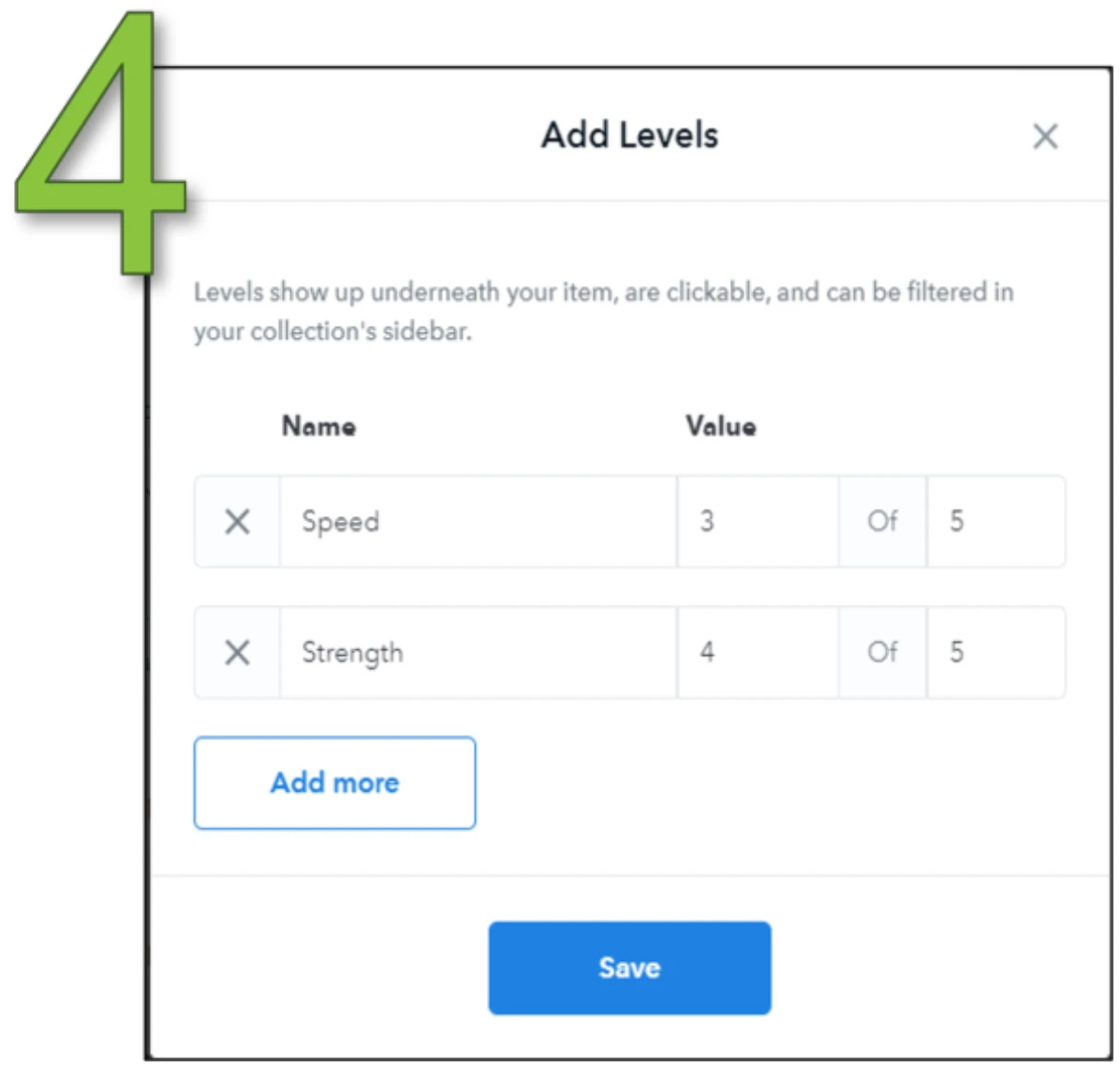This screenshot has height=1068, width=1120.
Task: Add another level with Add more
Action: point(334,783)
